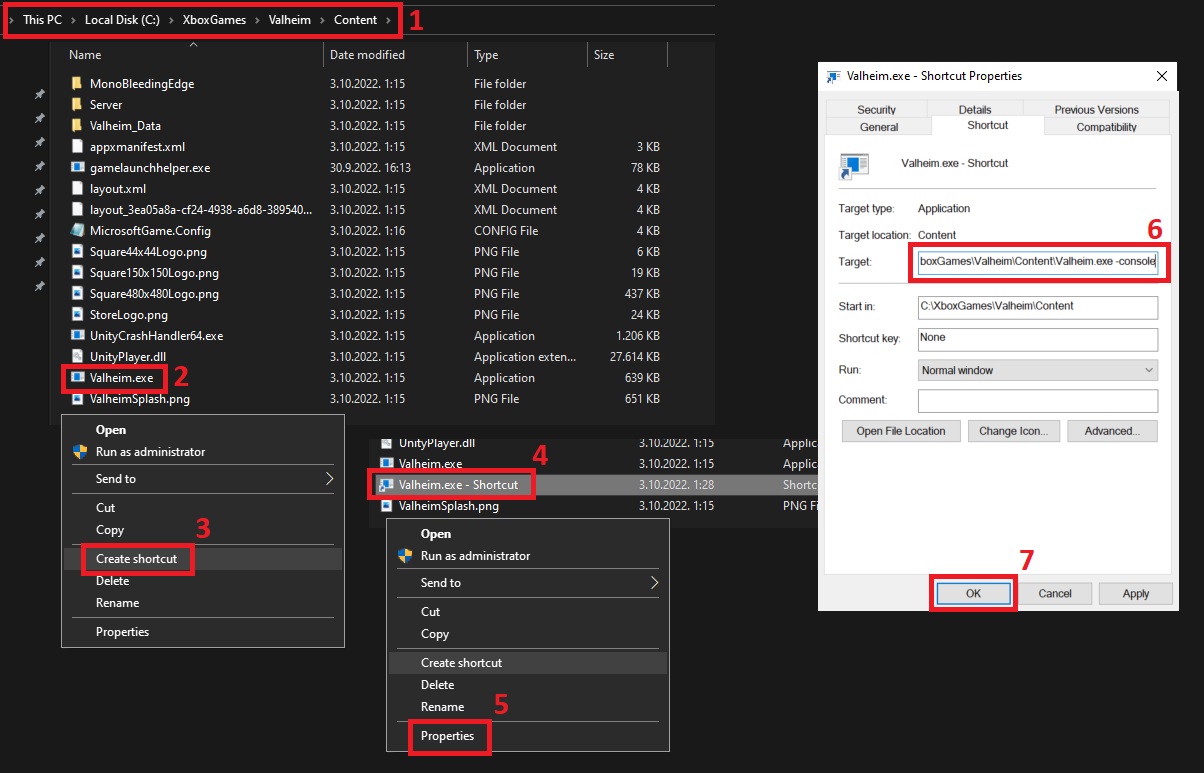Click the Open File Location button
This screenshot has height=773, width=1204.
tap(901, 431)
